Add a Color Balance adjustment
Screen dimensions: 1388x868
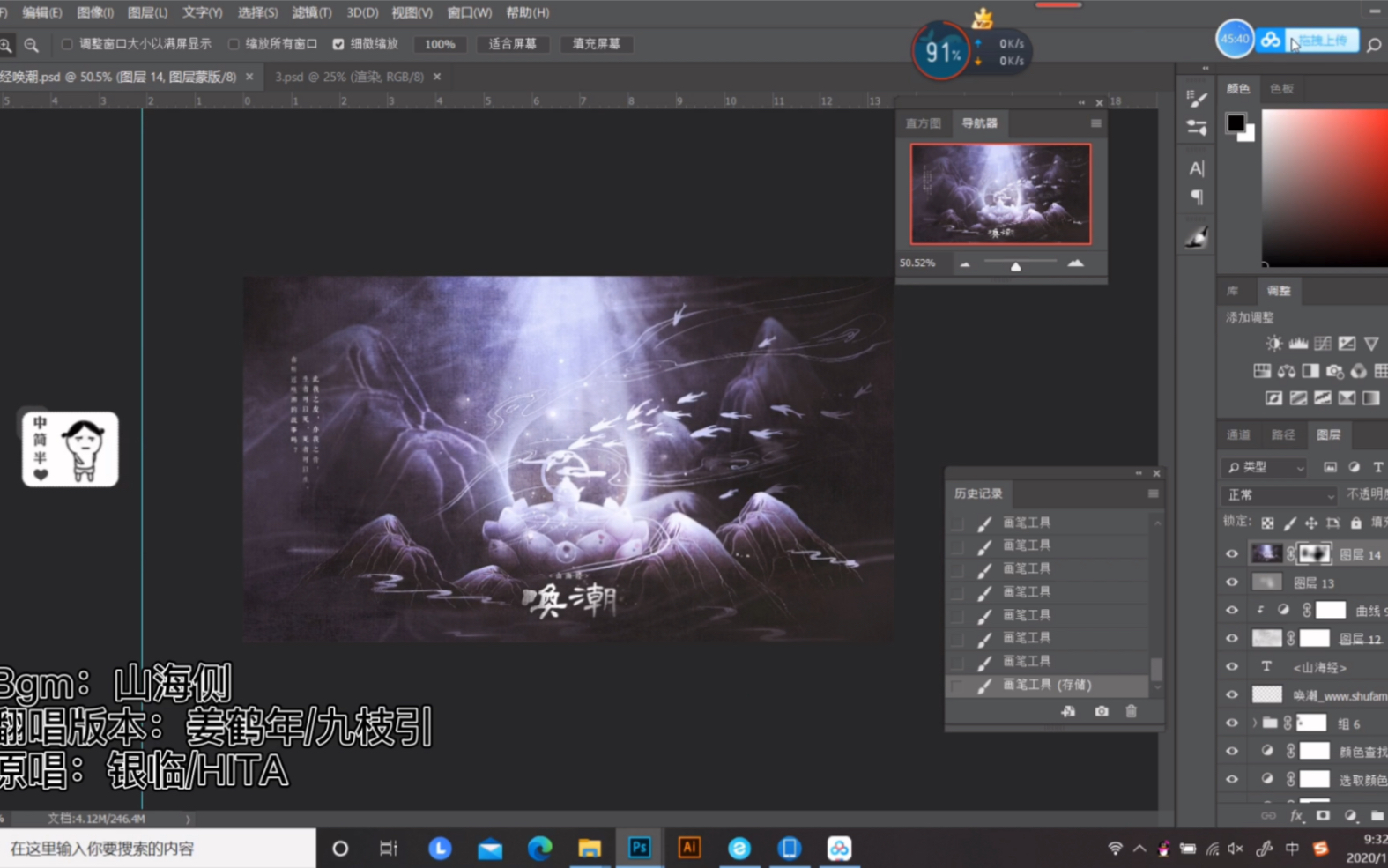click(1287, 371)
